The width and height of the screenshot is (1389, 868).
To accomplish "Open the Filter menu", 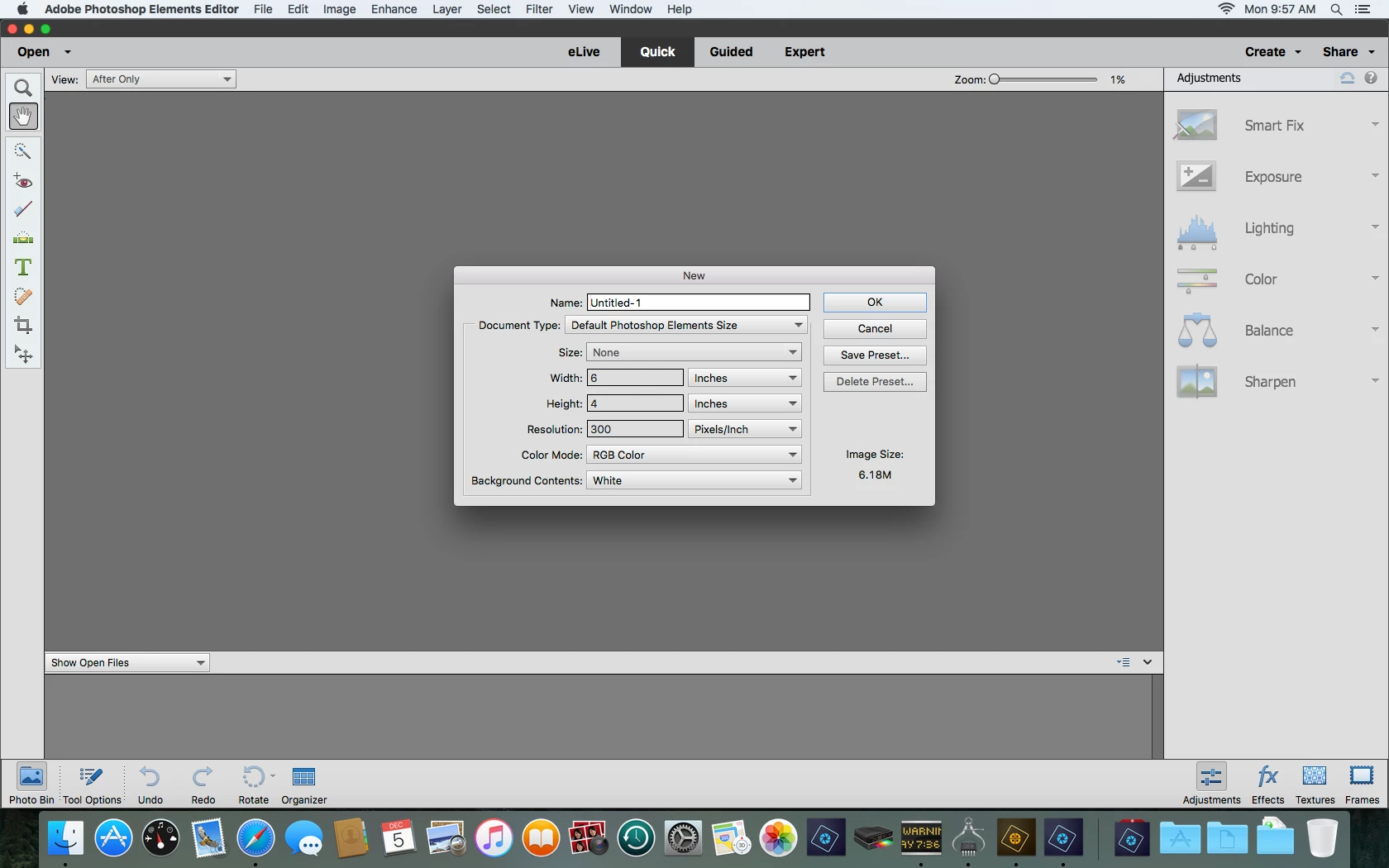I will (x=539, y=9).
